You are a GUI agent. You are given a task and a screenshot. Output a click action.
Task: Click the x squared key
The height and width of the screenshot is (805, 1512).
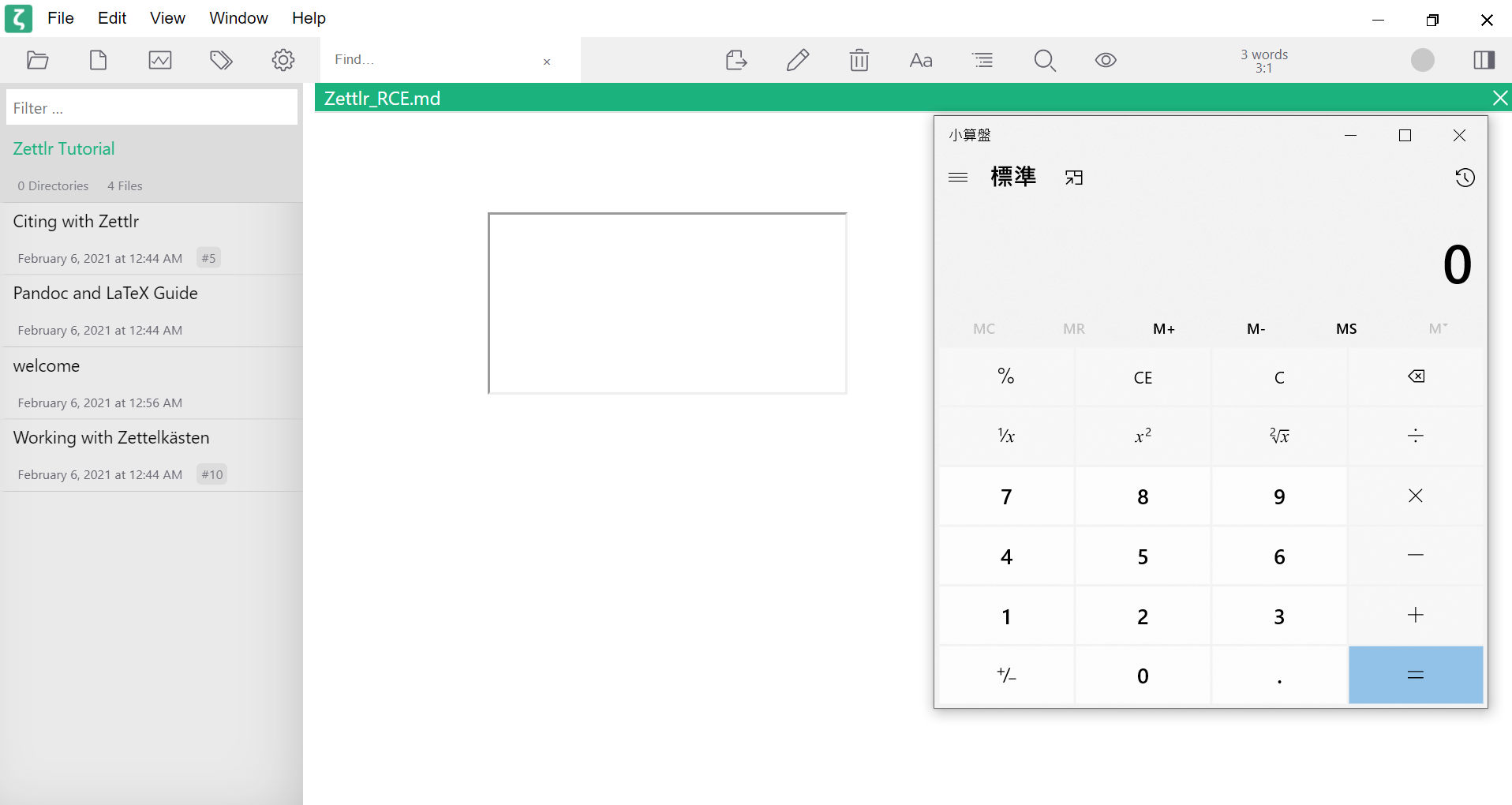pos(1143,436)
